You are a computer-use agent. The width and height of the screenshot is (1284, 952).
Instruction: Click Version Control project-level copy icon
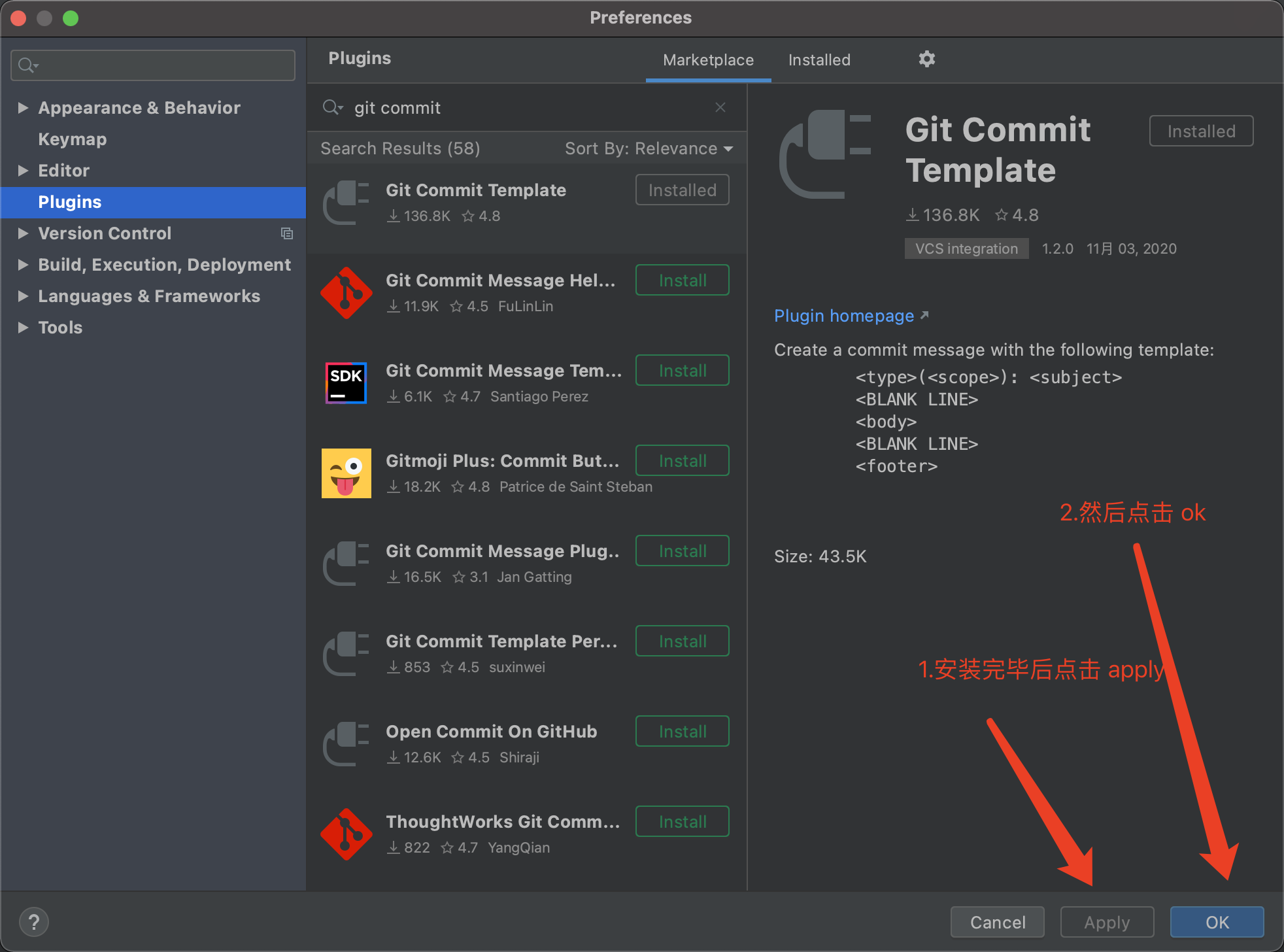(286, 233)
